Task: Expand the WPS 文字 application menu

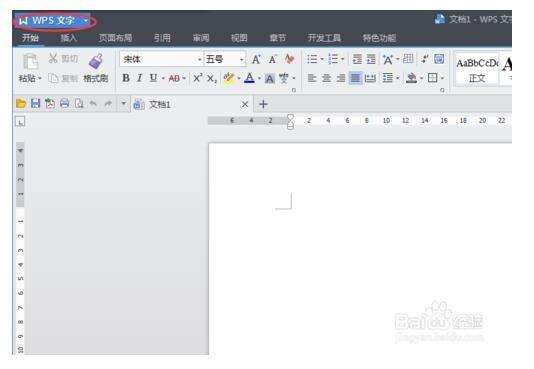Action: (55, 21)
